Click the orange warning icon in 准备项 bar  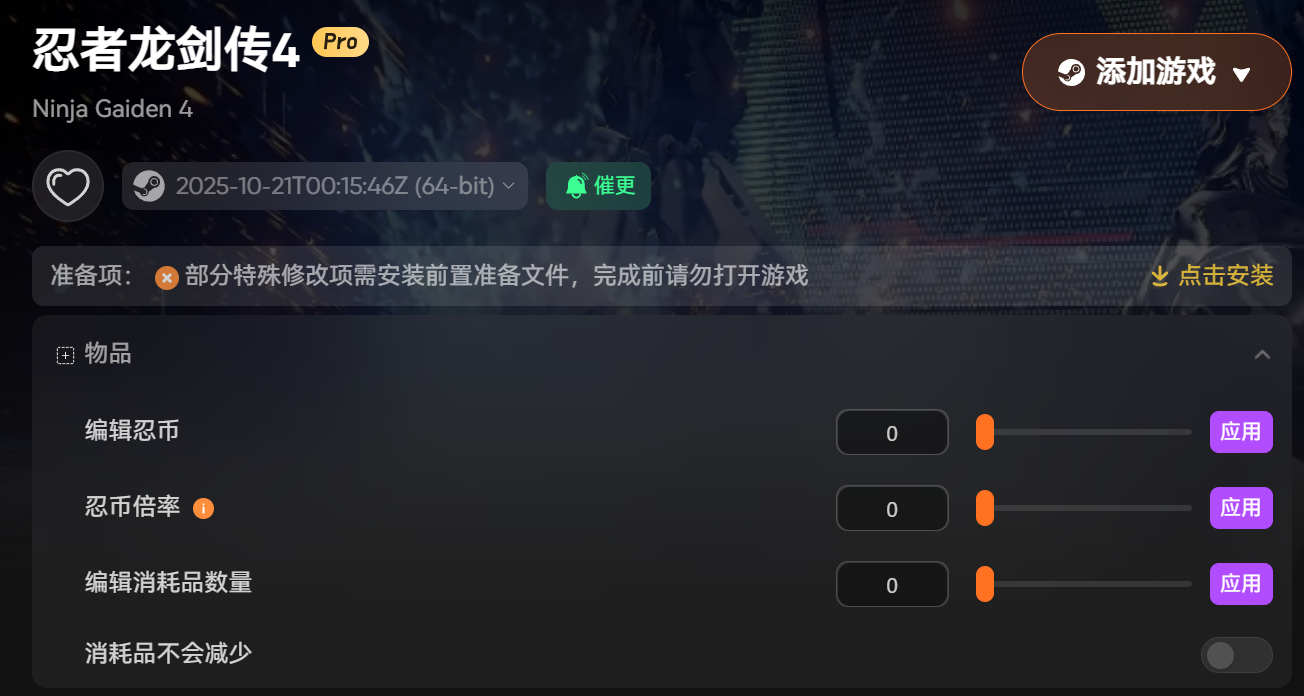point(167,277)
